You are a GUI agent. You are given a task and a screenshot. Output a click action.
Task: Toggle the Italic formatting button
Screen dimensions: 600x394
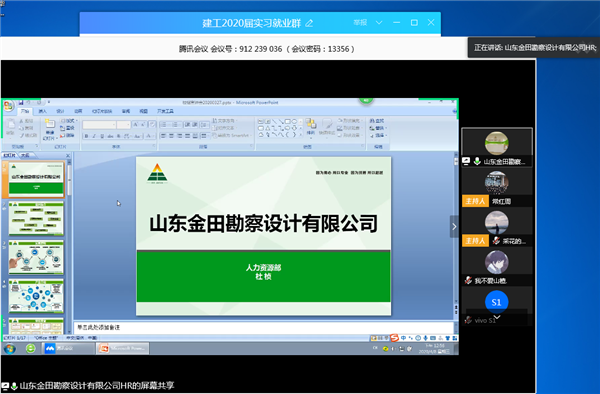point(94,136)
